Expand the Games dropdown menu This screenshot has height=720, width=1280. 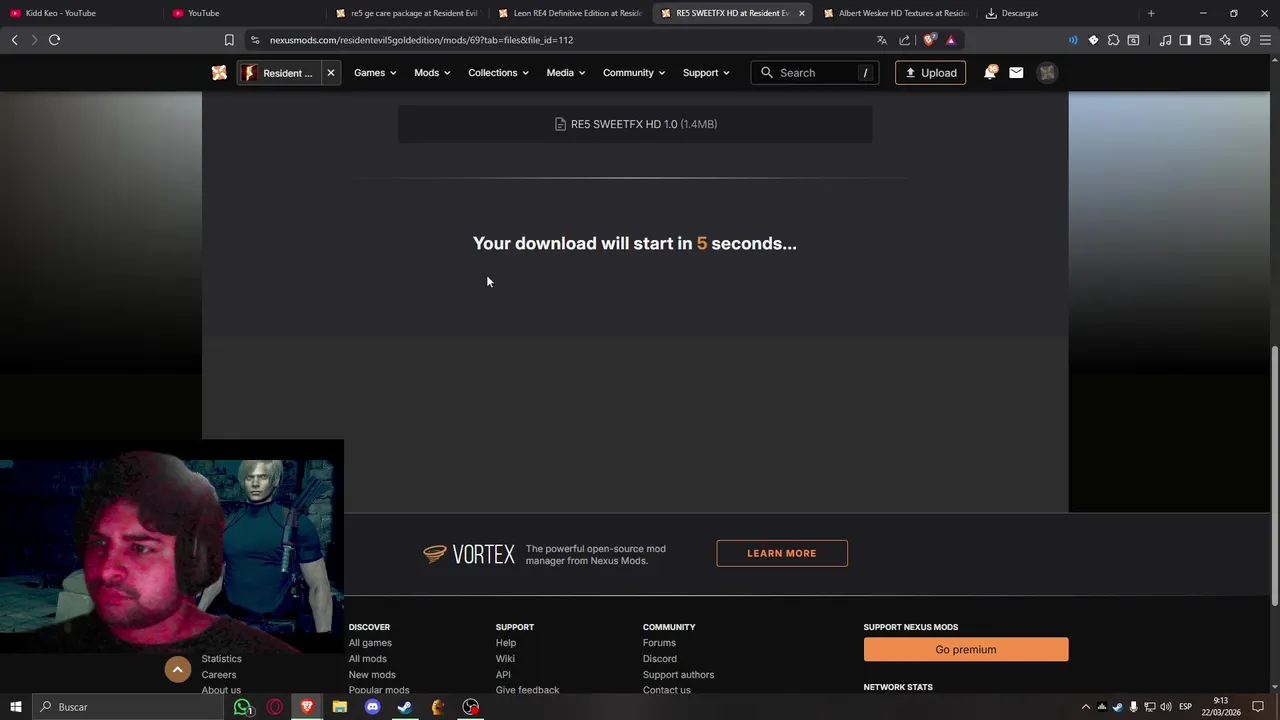point(375,73)
